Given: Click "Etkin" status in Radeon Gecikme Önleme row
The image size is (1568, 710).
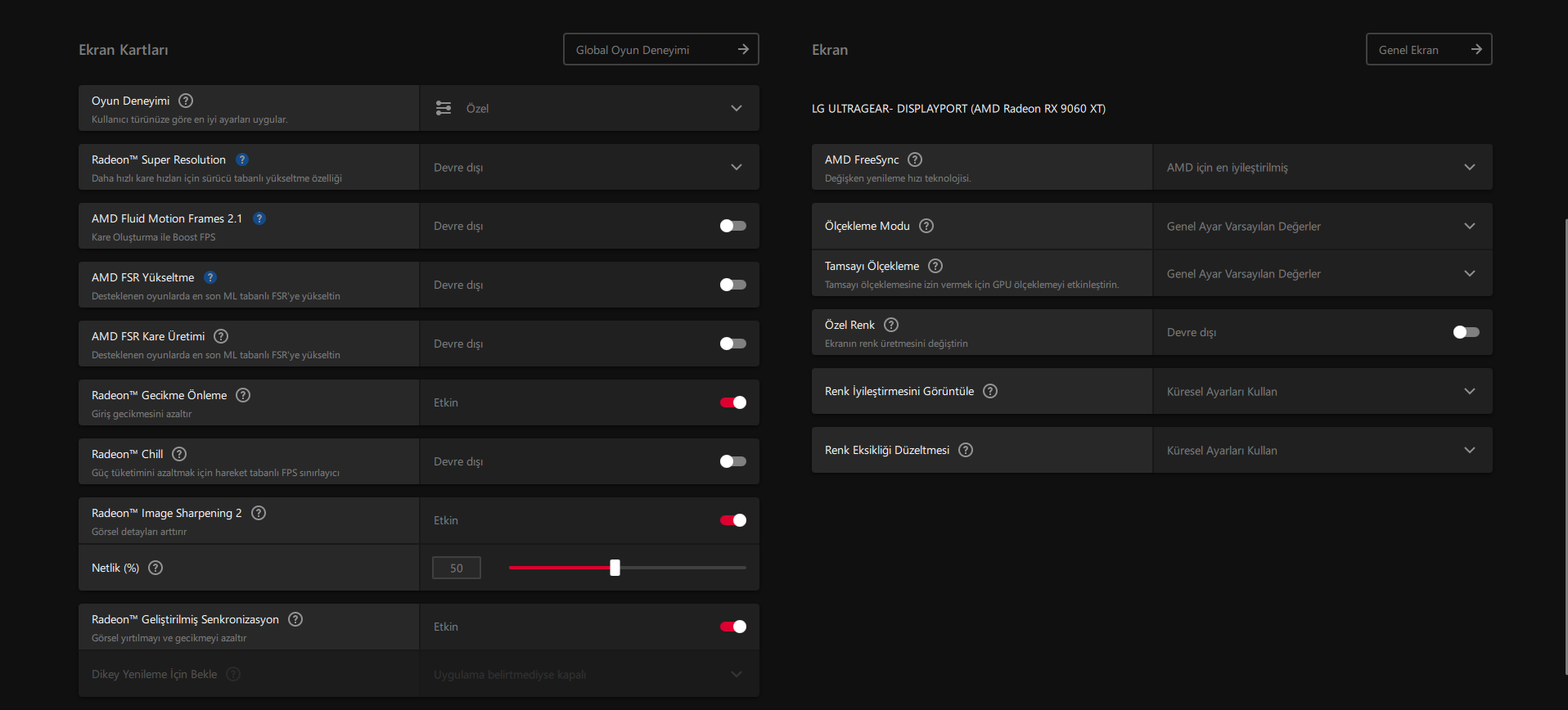Looking at the screenshot, I should [x=446, y=402].
